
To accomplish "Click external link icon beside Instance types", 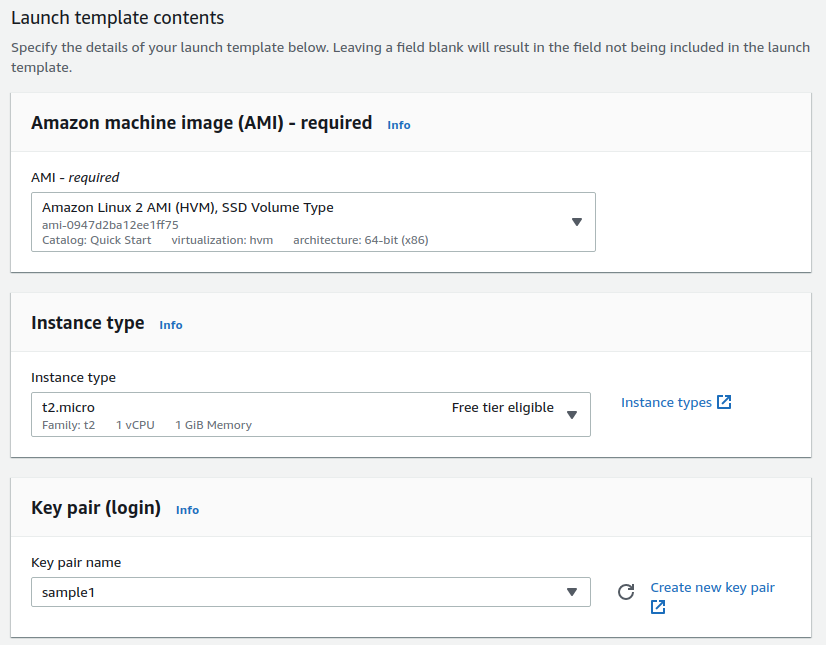I will [725, 402].
